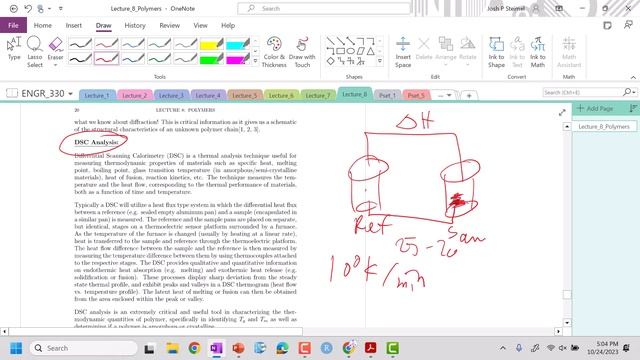Image resolution: width=640 pixels, height=360 pixels.
Task: Click Ink to Text button
Action: [x=517, y=52]
